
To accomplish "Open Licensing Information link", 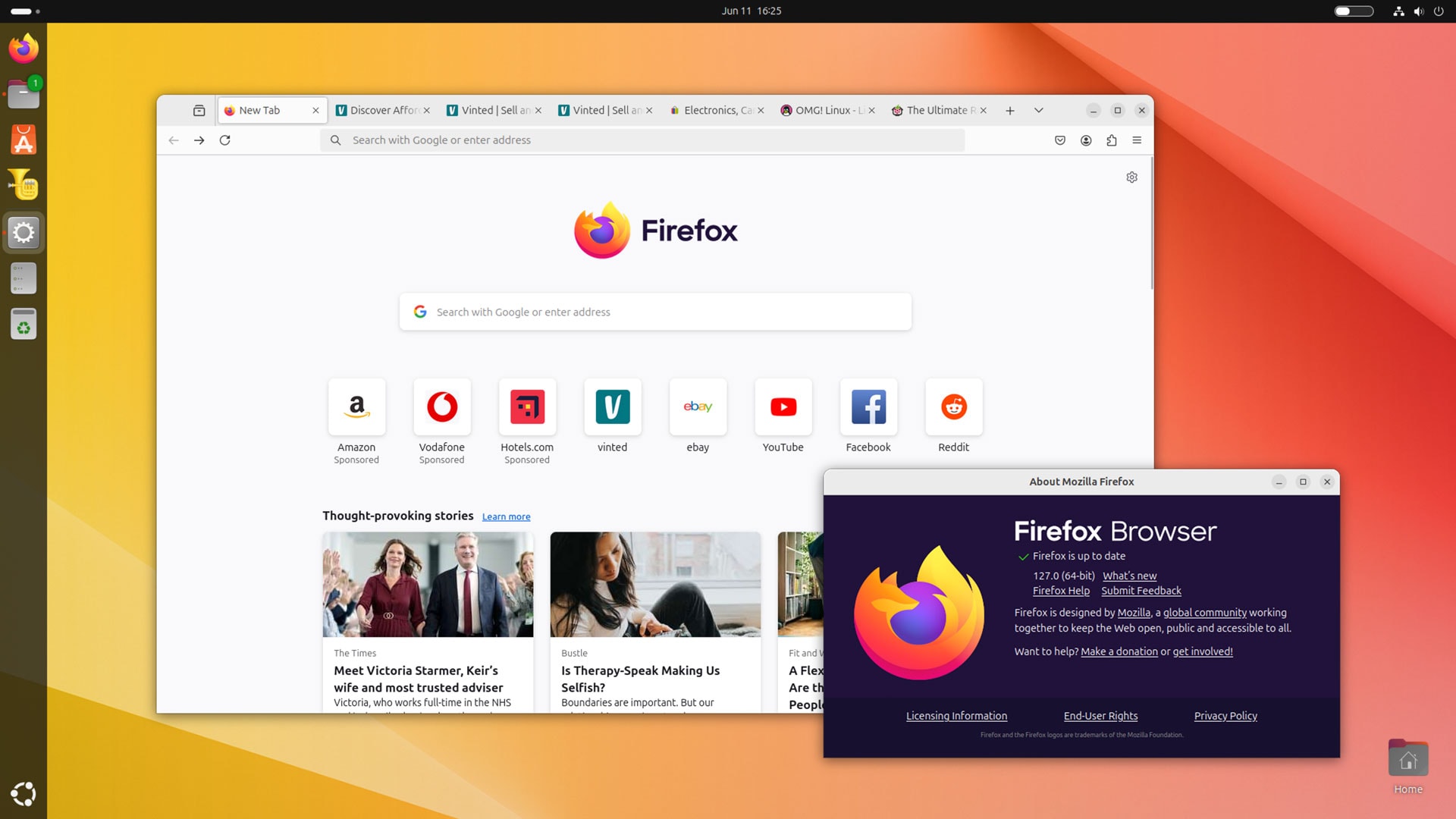I will (x=956, y=716).
